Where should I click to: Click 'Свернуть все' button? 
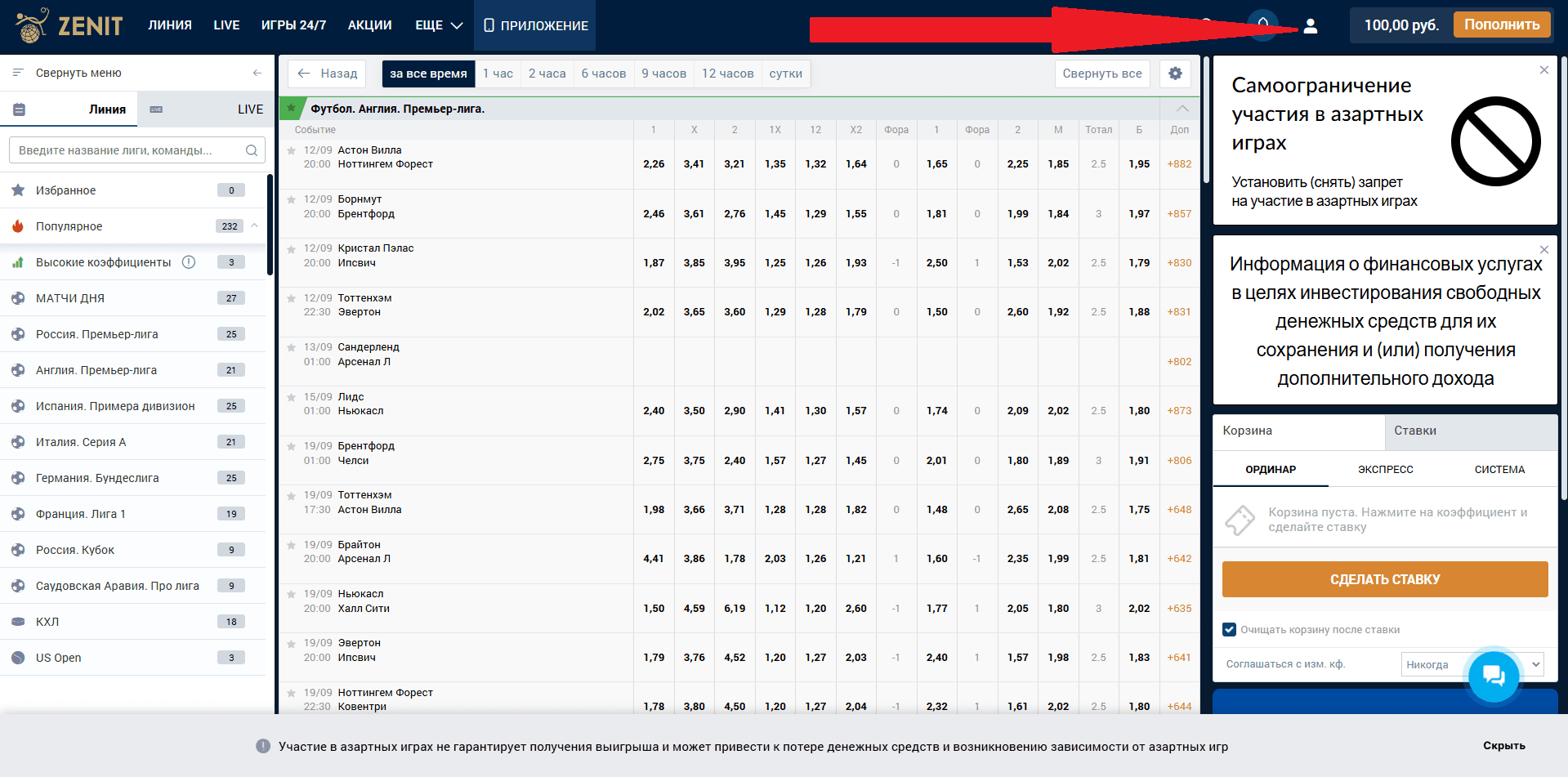(x=1102, y=74)
